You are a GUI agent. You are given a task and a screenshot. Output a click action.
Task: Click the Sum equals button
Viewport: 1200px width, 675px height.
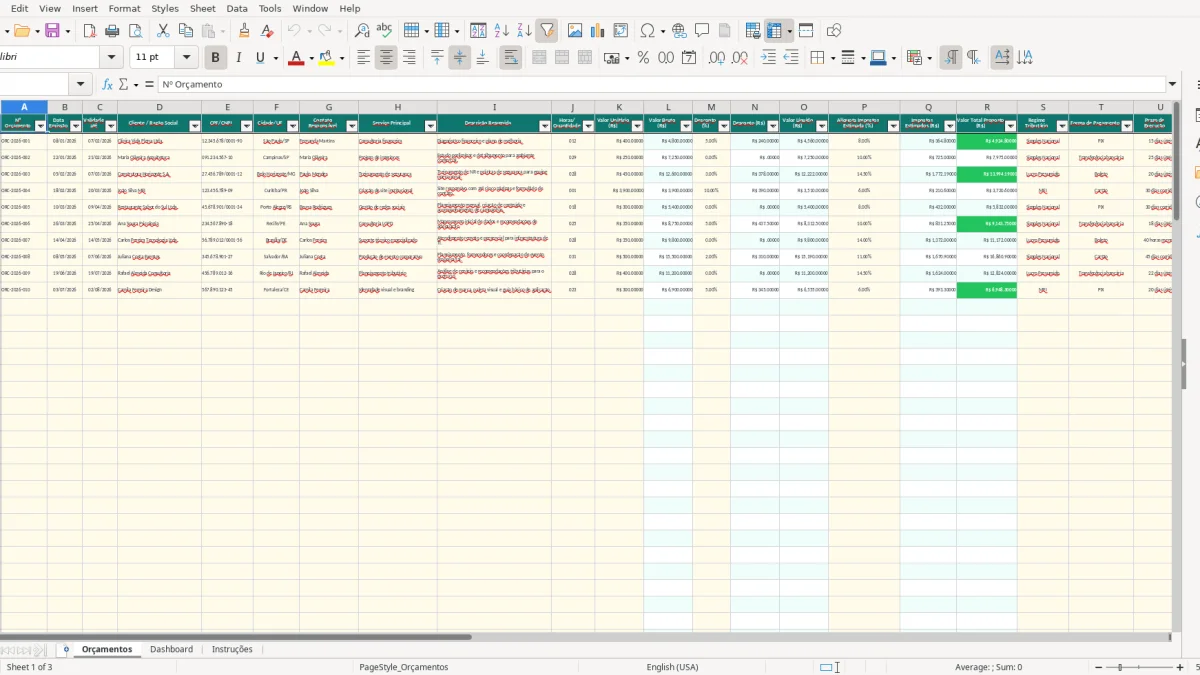(x=149, y=85)
